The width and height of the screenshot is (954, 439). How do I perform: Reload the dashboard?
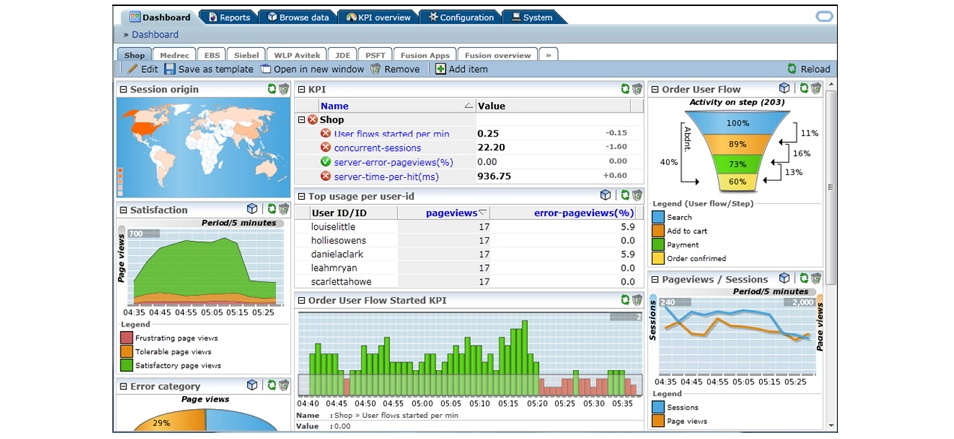tap(809, 69)
